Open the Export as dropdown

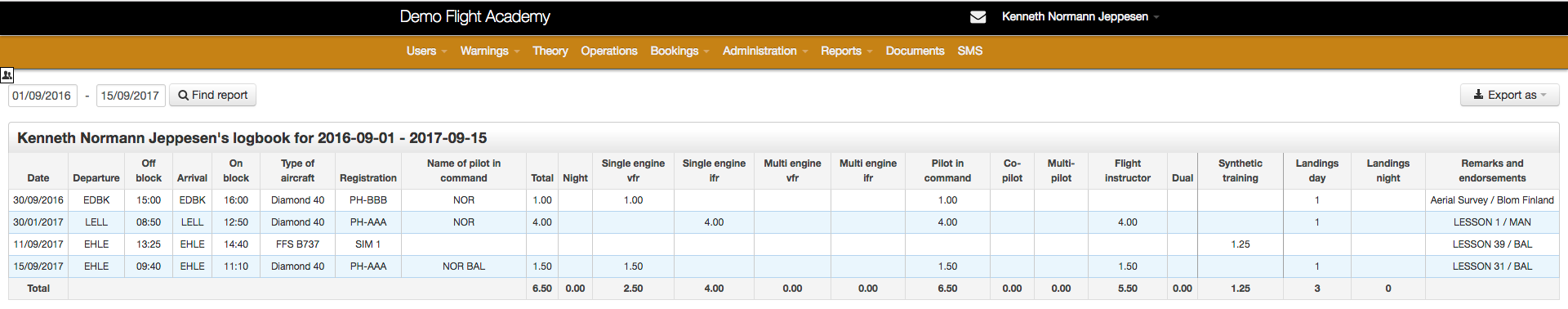[x=1509, y=95]
